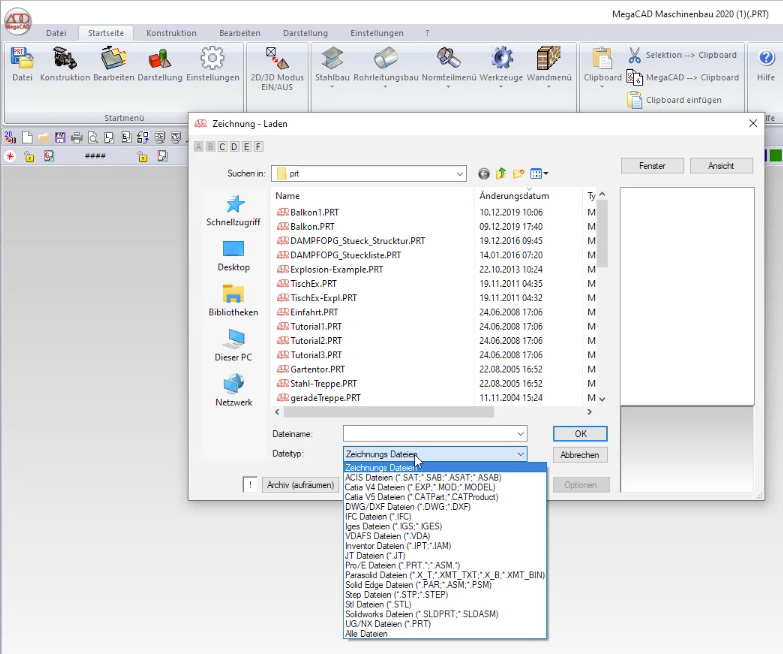Viewport: 783px width, 654px height.
Task: Go up one folder level icon
Action: pyautogui.click(x=501, y=173)
